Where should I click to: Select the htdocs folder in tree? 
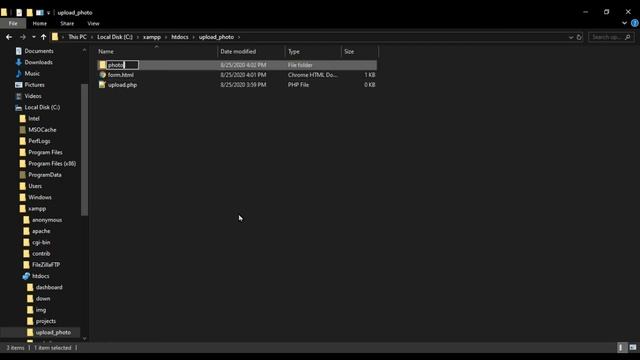click(x=40, y=276)
